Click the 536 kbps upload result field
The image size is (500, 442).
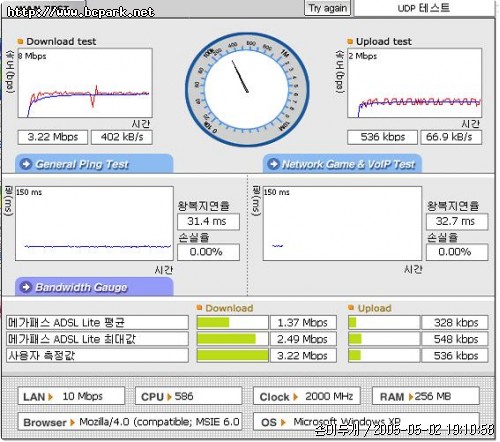coord(382,137)
